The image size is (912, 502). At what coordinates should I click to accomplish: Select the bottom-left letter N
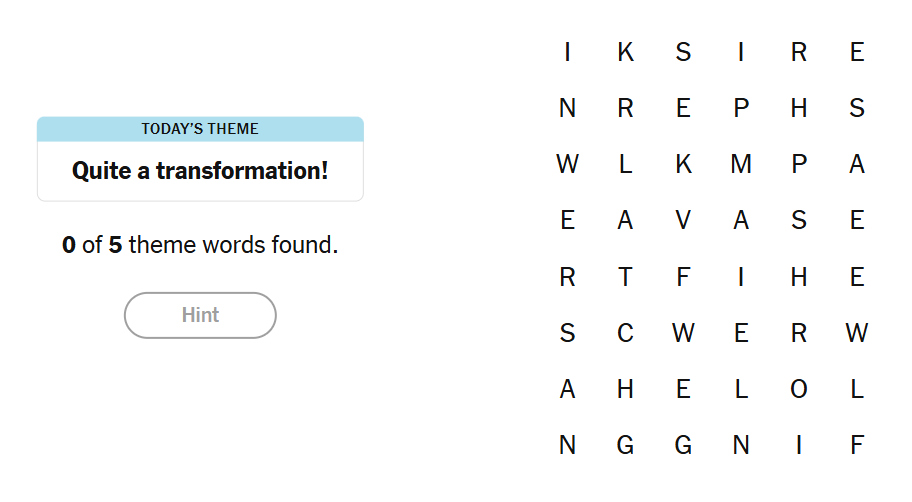coord(567,445)
